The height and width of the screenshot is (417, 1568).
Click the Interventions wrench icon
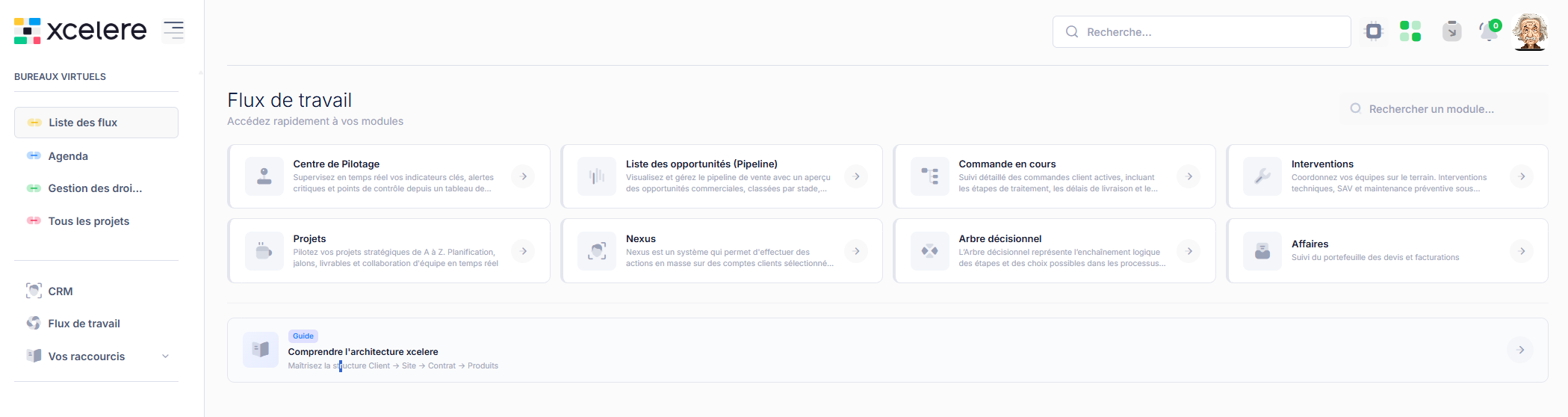pyautogui.click(x=1262, y=176)
